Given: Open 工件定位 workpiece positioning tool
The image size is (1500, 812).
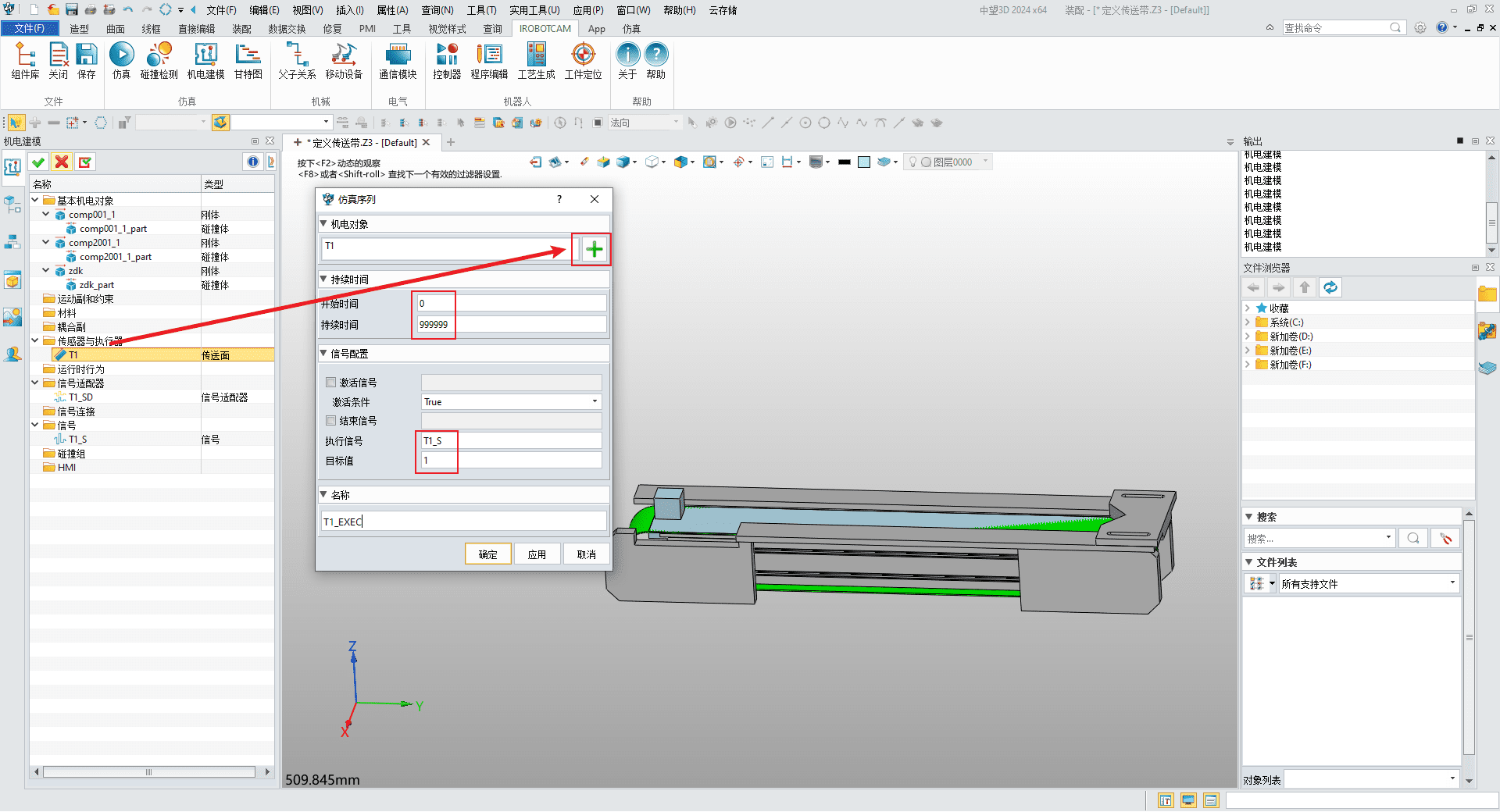Looking at the screenshot, I should (583, 61).
